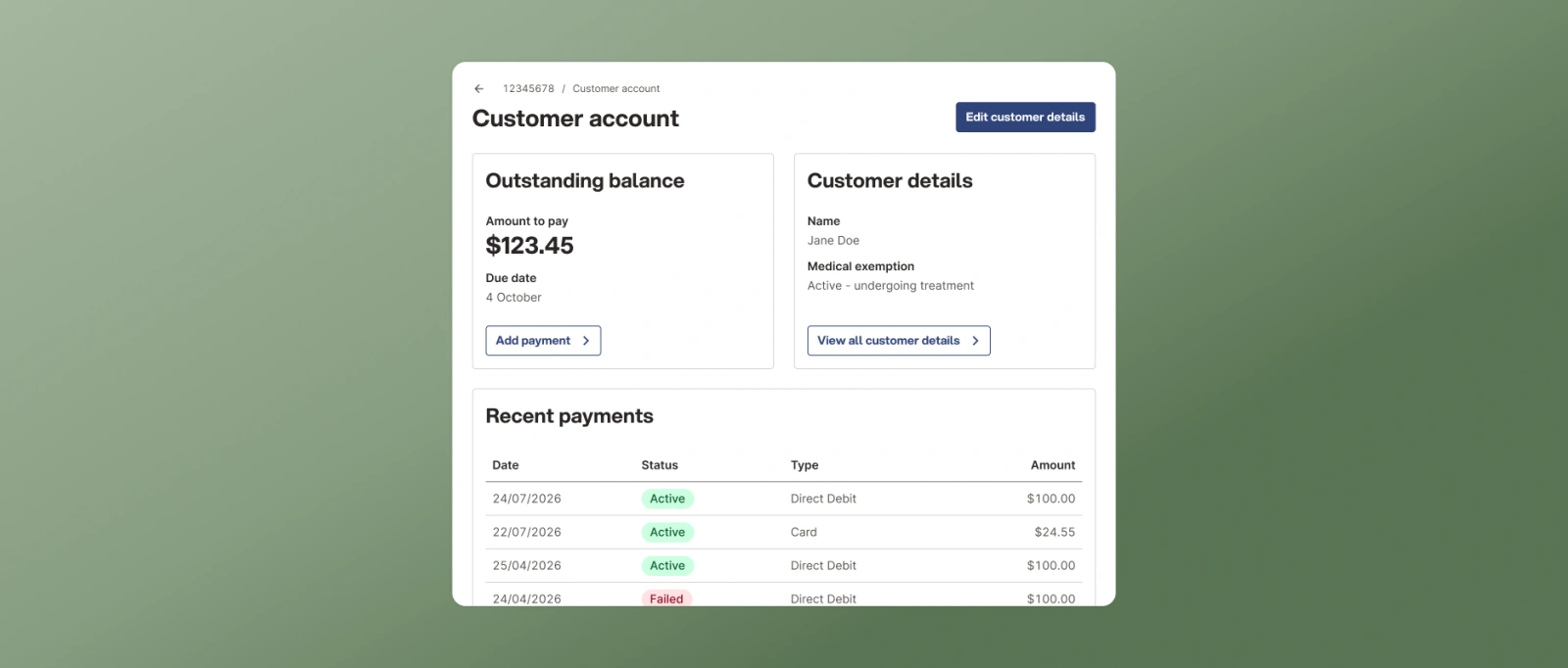This screenshot has width=1568, height=668.
Task: Click Active badge in 25/04/2026 row
Action: (667, 565)
